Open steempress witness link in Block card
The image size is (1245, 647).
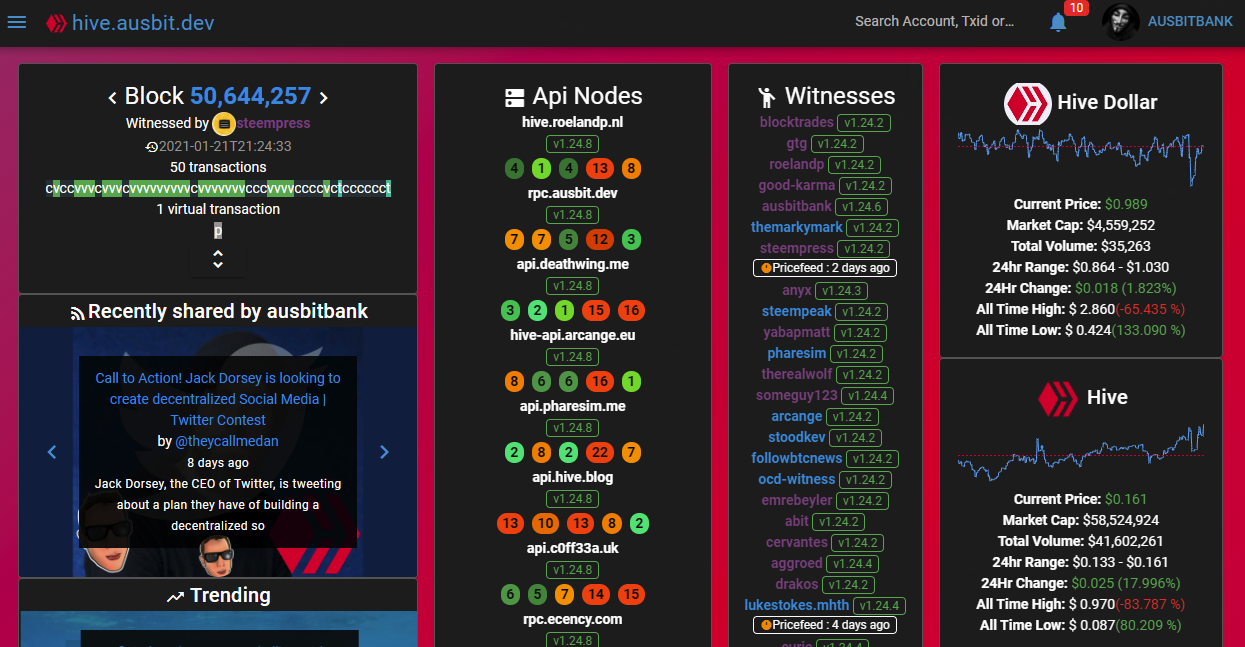pyautogui.click(x=273, y=124)
